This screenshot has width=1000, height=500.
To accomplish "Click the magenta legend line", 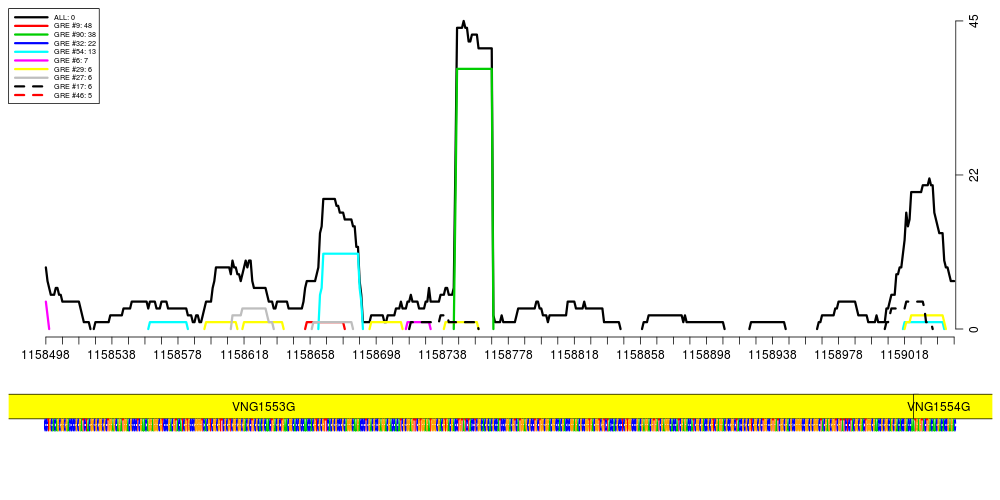I will pyautogui.click(x=31, y=60).
